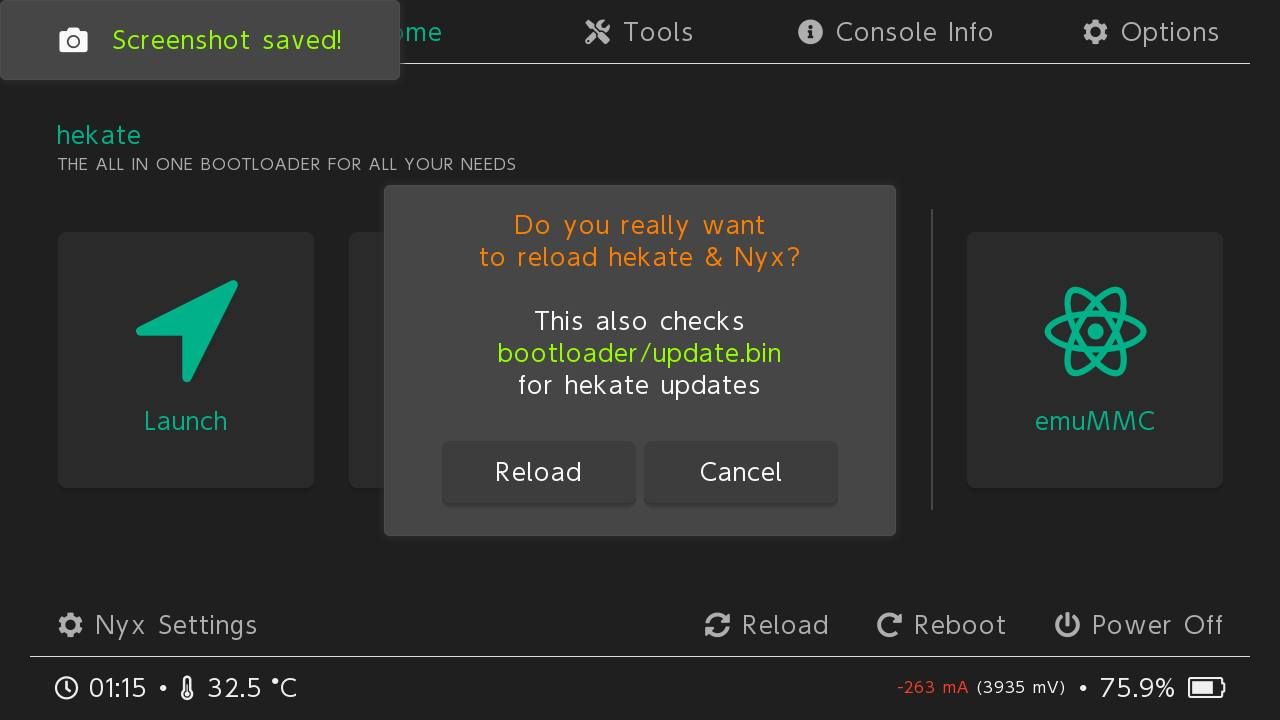Viewport: 1280px width, 720px height.
Task: Click the Nyx Settings label
Action: point(176,625)
